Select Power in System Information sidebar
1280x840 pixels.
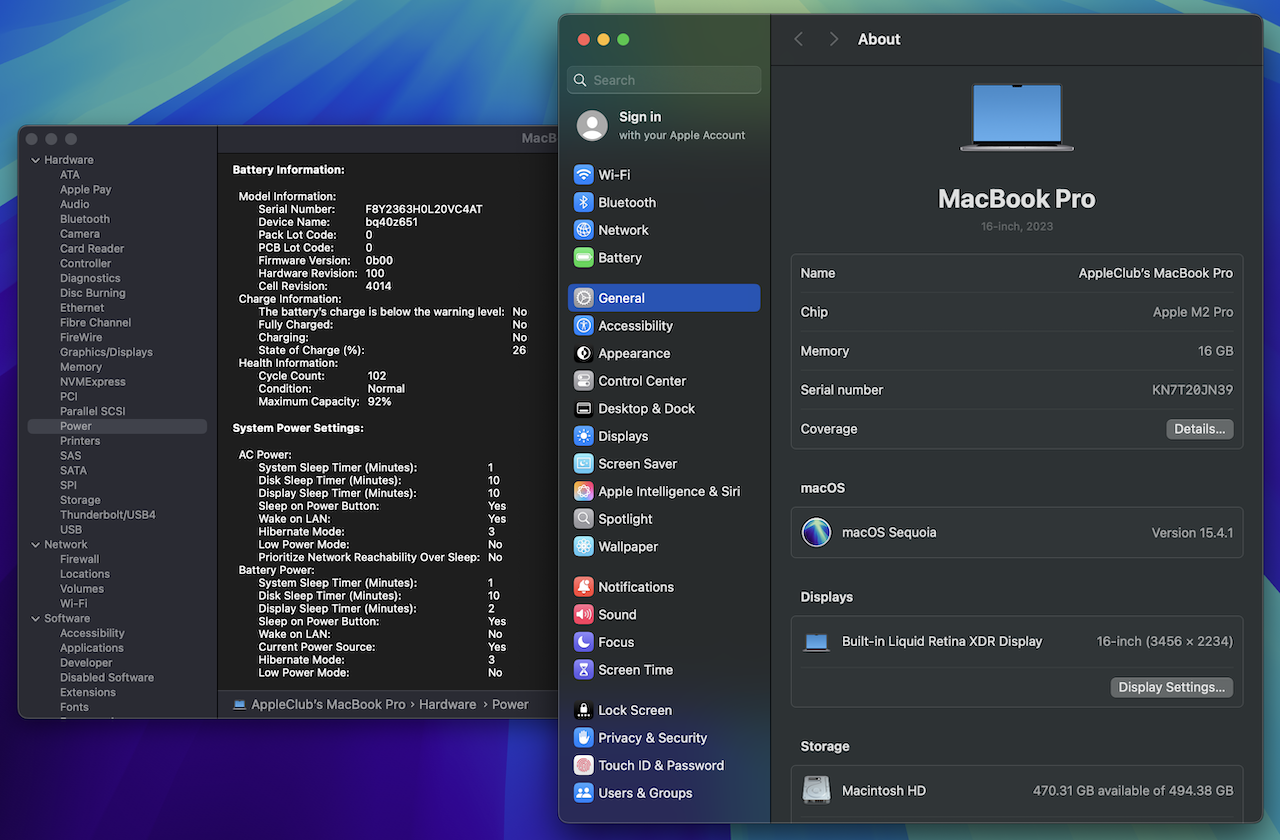click(117, 426)
